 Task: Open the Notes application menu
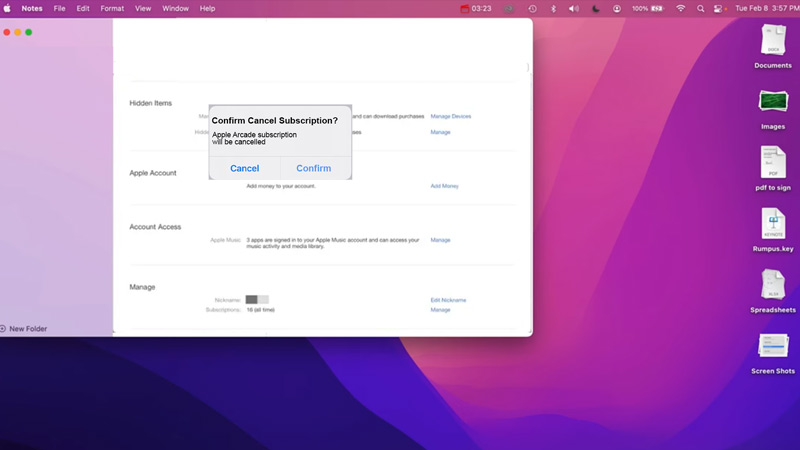pos(32,9)
